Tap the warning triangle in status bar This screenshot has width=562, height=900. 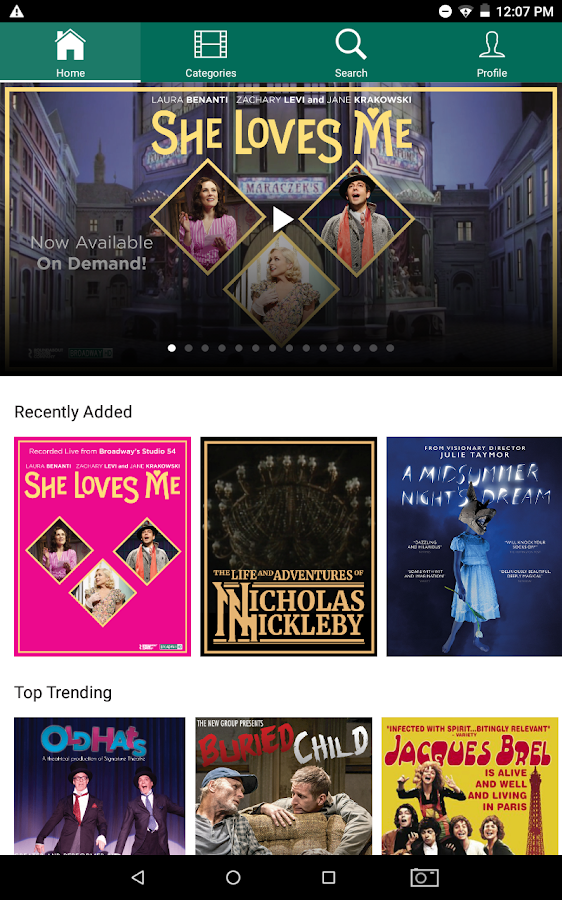17,11
